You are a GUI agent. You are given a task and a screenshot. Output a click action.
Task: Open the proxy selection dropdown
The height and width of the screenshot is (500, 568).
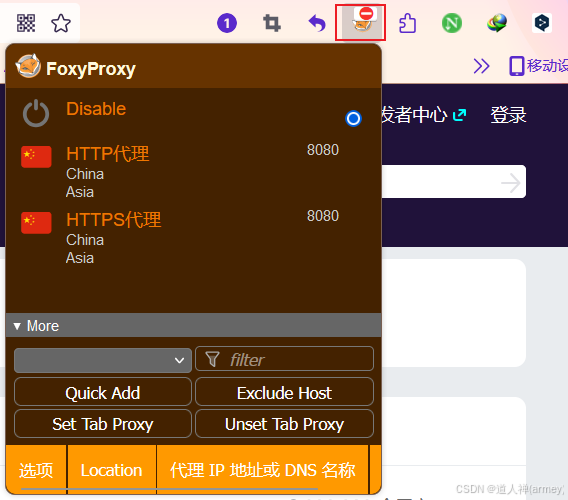103,360
